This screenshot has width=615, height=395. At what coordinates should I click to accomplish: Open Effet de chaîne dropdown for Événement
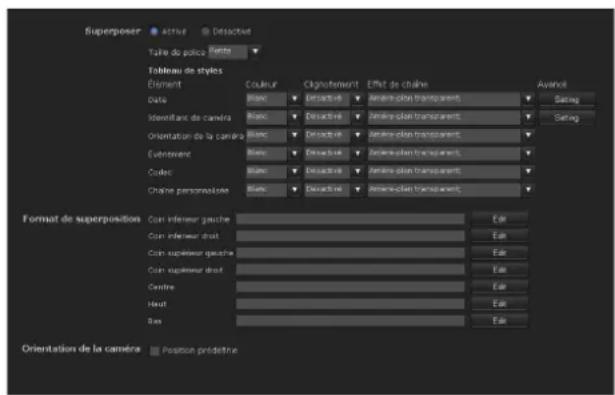coord(451,153)
